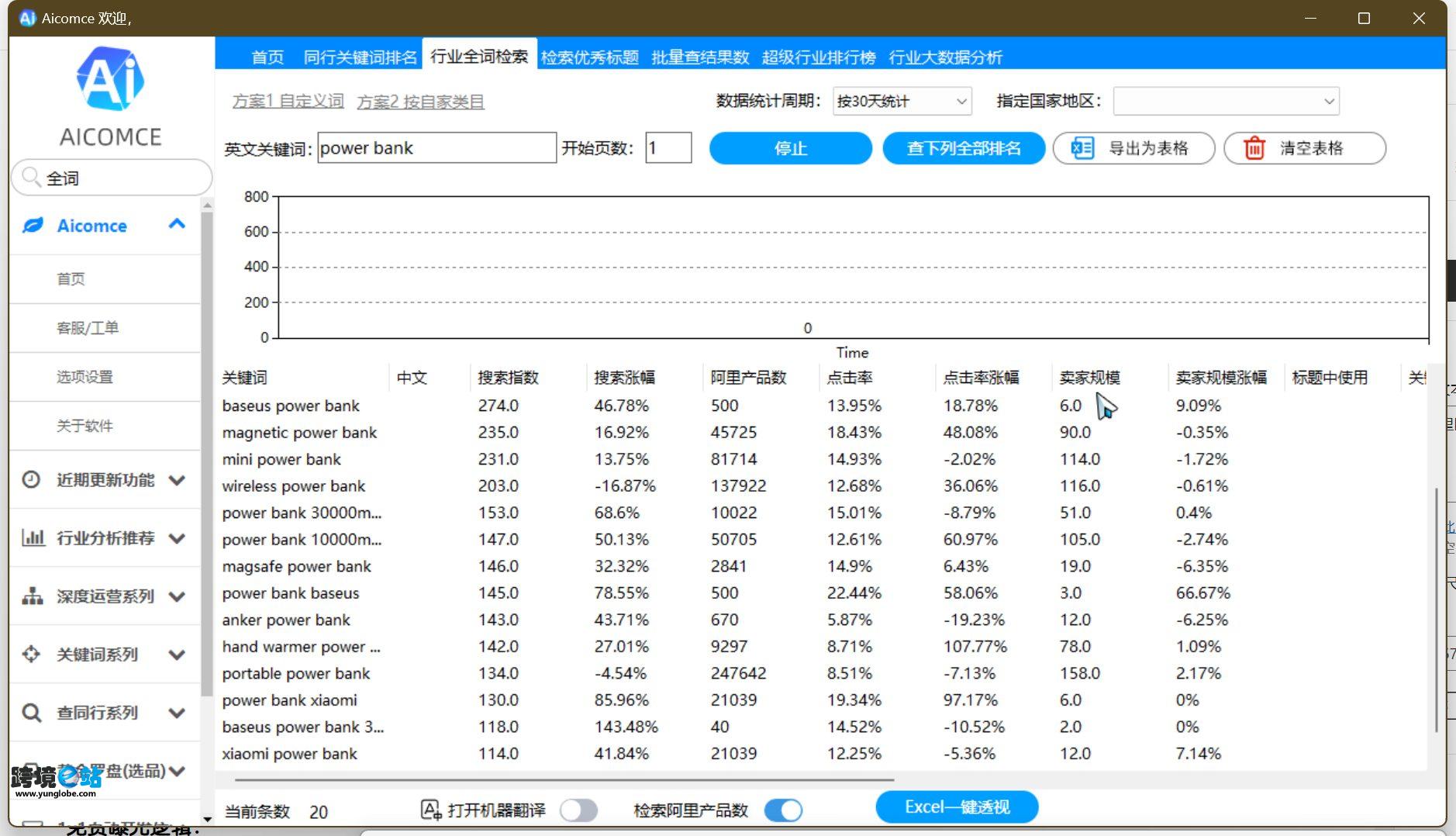Select the baseus power bank row

tap(822, 406)
